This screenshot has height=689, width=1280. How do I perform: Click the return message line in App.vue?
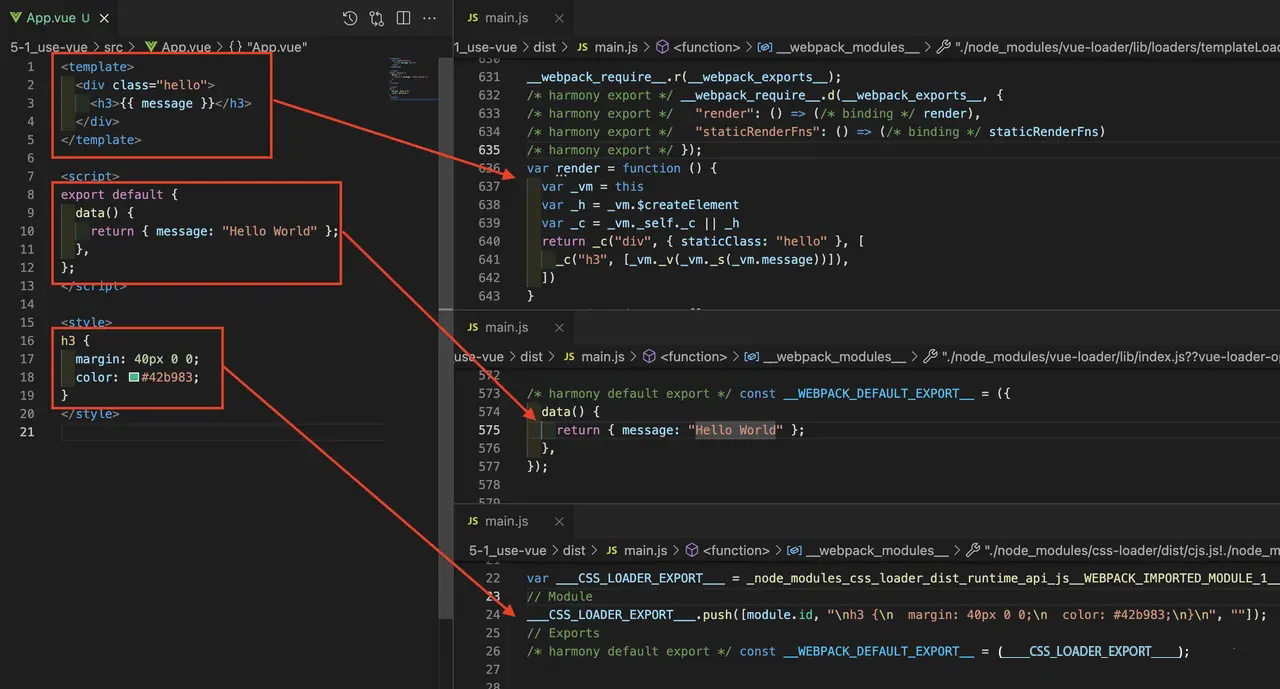[214, 231]
